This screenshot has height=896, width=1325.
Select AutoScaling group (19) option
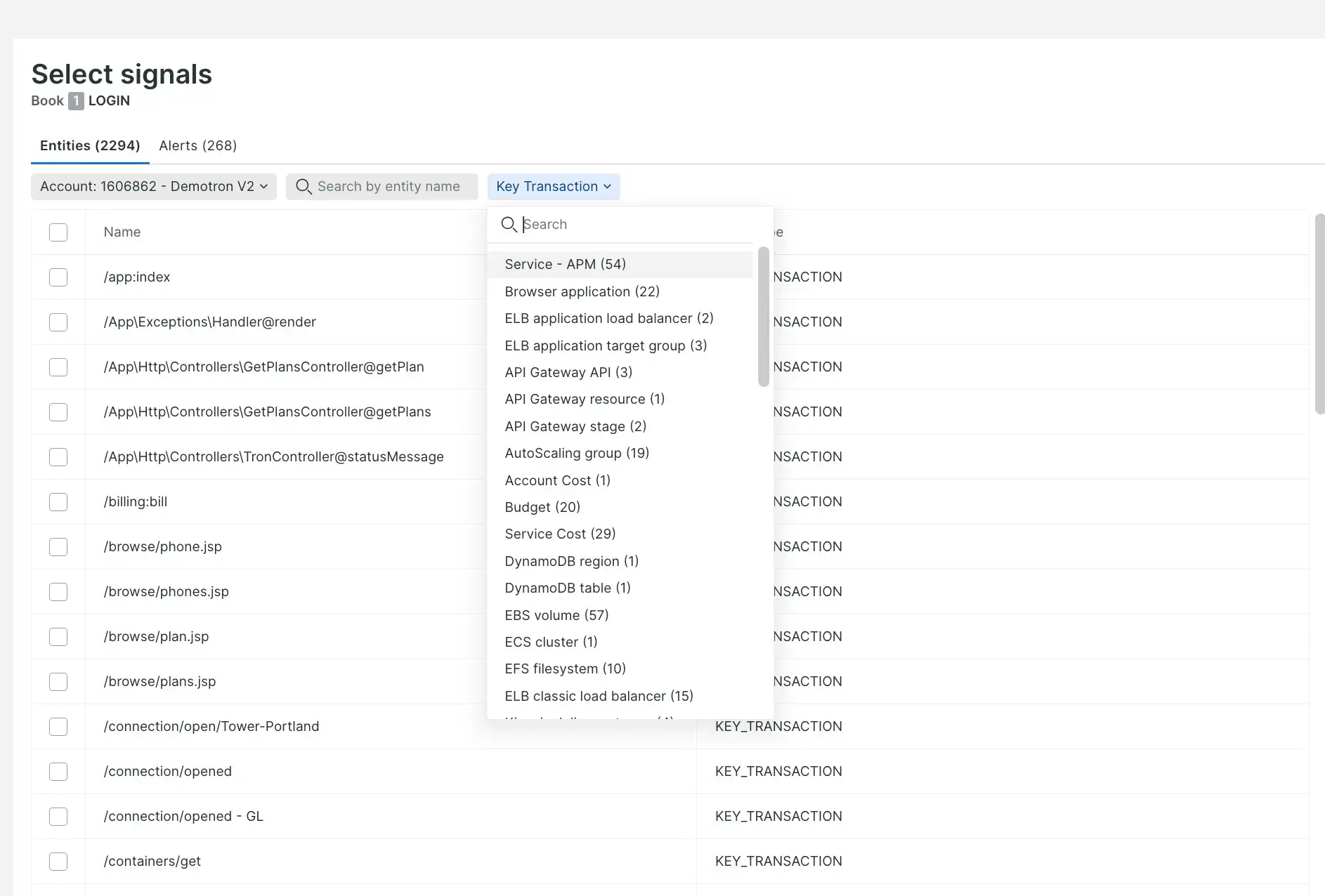[576, 454]
